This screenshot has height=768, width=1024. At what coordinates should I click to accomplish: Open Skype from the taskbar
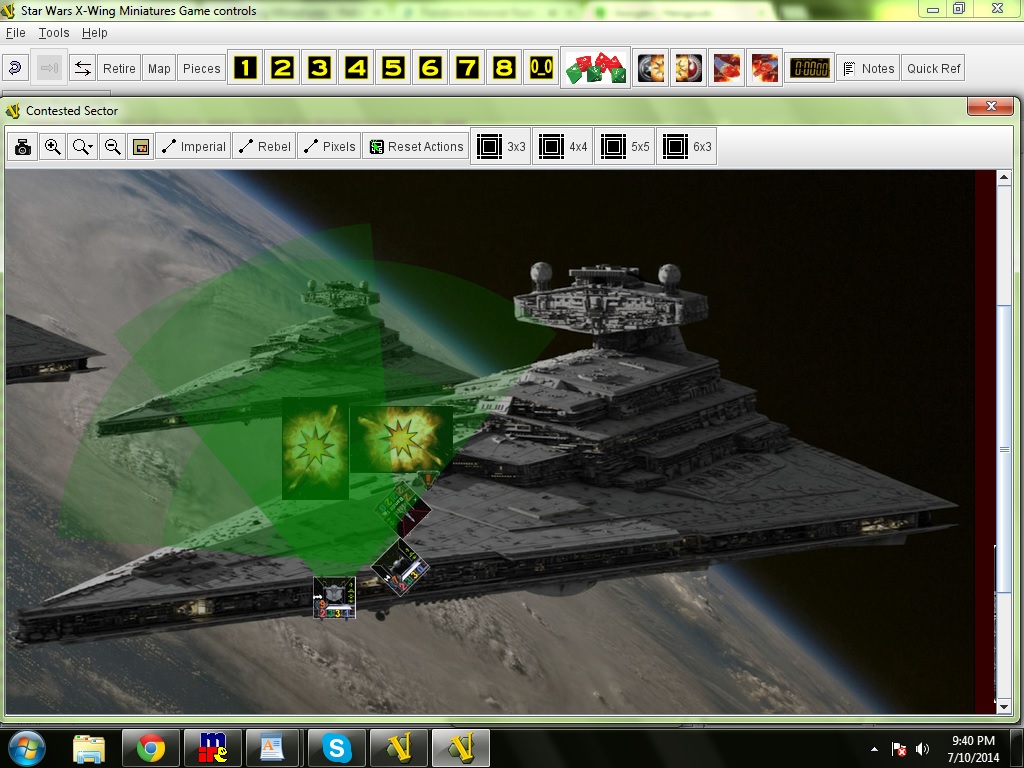click(x=337, y=747)
